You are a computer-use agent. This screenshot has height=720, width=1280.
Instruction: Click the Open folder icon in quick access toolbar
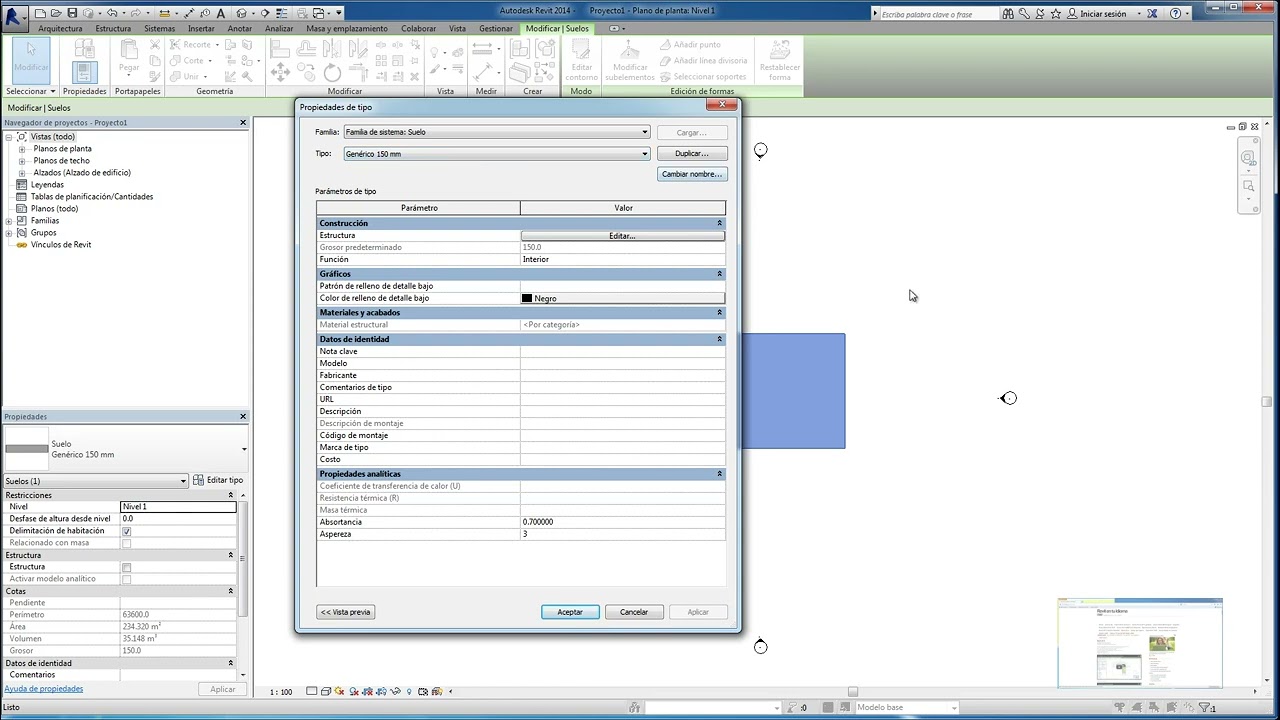[x=56, y=13]
